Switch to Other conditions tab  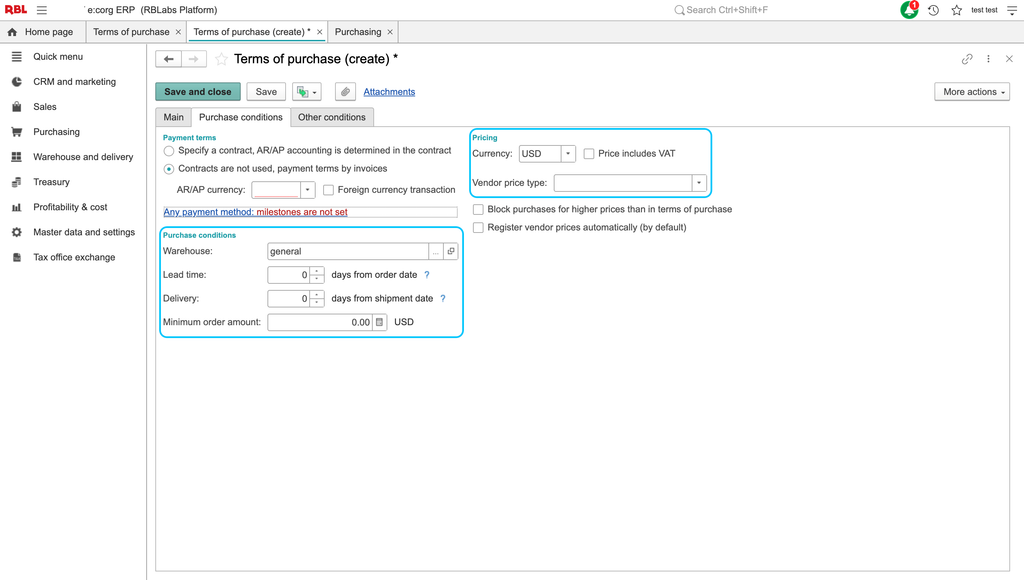[332, 117]
